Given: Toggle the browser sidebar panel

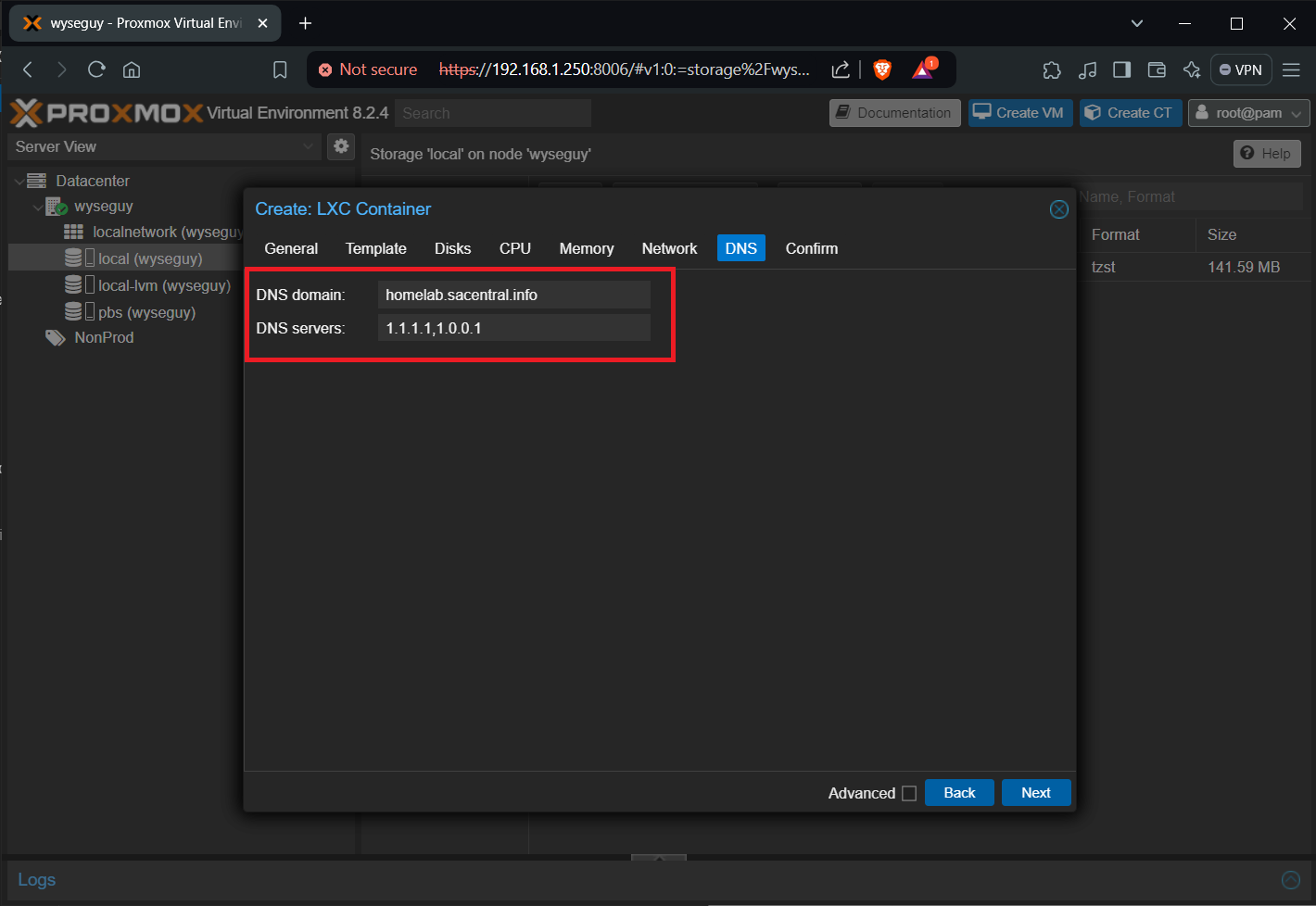Looking at the screenshot, I should pyautogui.click(x=1121, y=69).
